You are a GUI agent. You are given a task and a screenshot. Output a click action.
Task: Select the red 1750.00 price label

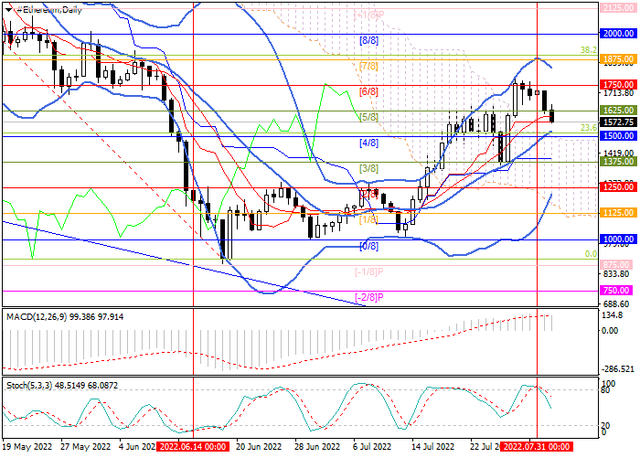coord(614,85)
